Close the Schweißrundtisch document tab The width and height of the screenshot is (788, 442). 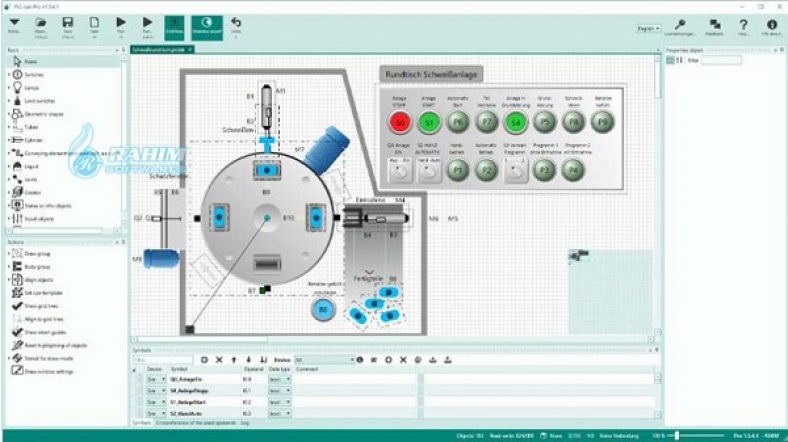(x=190, y=50)
